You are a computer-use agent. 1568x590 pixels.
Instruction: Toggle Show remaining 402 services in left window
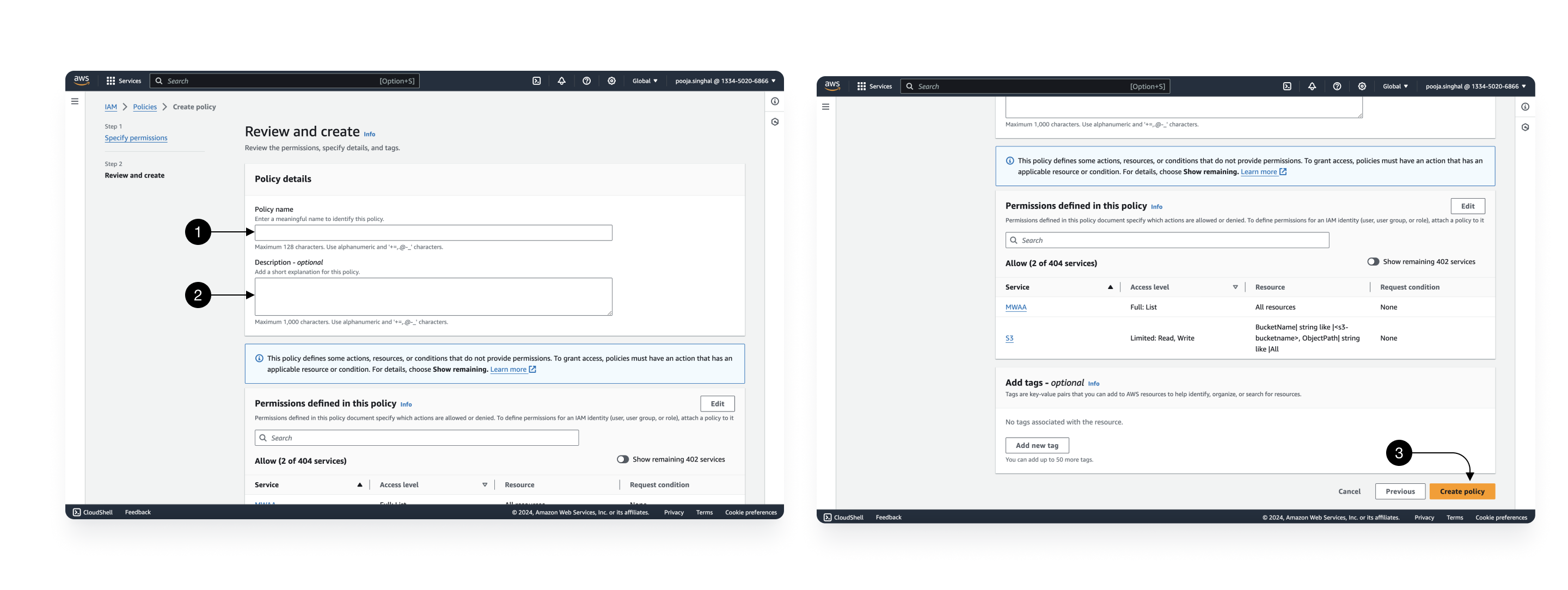pos(622,459)
